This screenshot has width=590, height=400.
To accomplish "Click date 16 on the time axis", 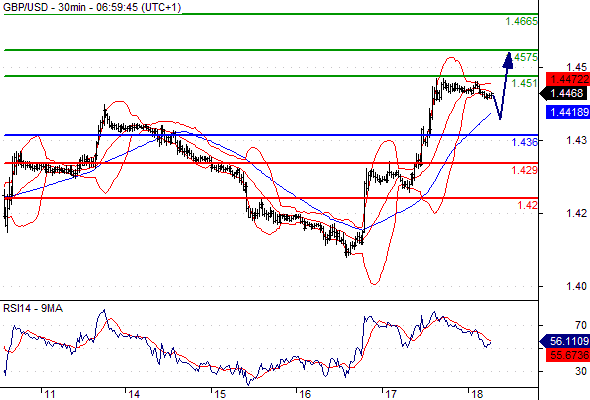I will point(305,394).
